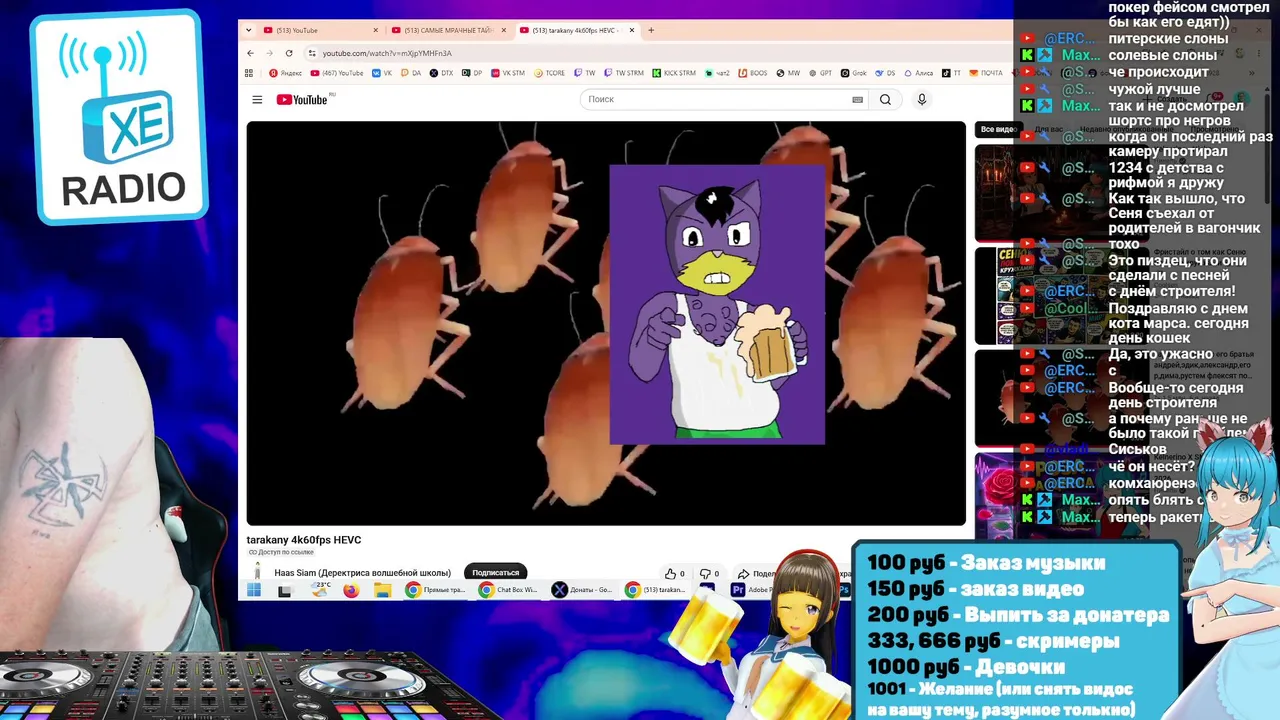Reload the page in Chrome
Screen dimensions: 1280x720
(x=289, y=53)
